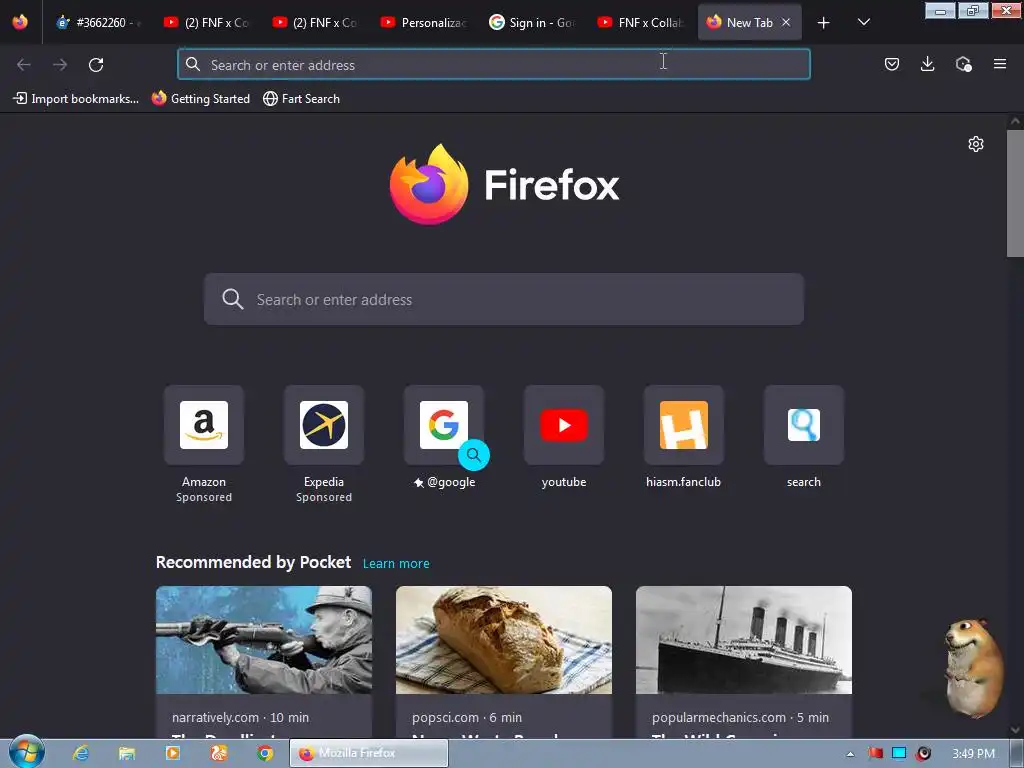Screen dimensions: 1024x768
Task: Switch to the Sign in - Google tab
Action: coord(532,22)
